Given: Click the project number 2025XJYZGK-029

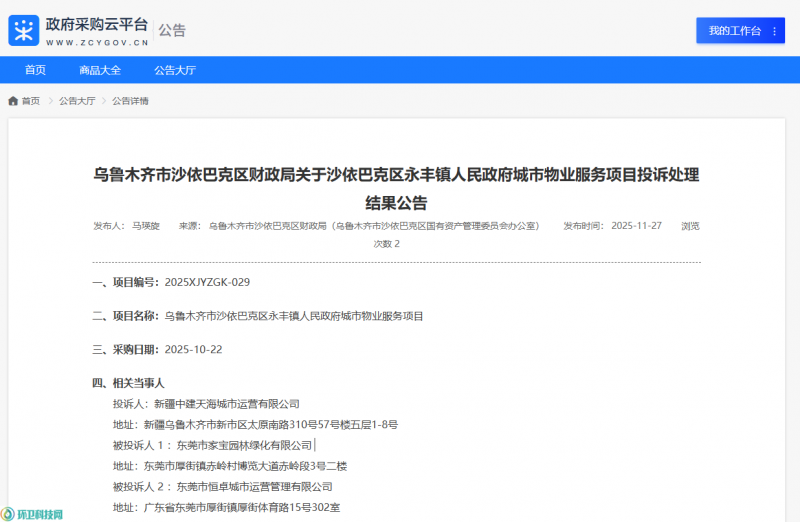Looking at the screenshot, I should coord(207,282).
